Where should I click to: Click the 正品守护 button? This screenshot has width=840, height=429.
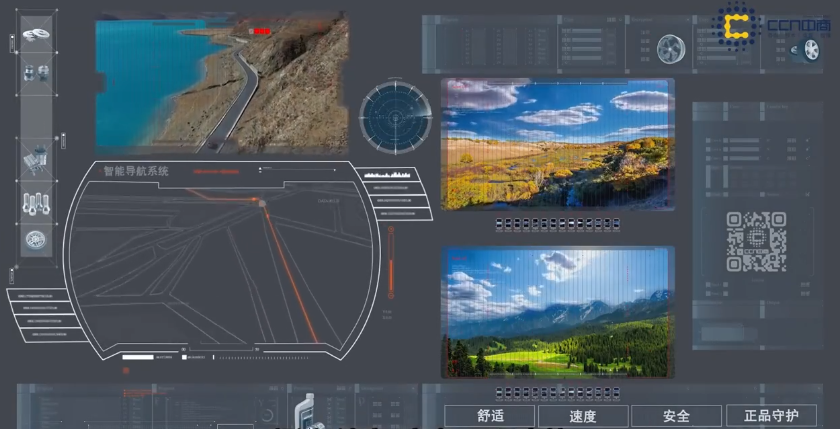772,416
